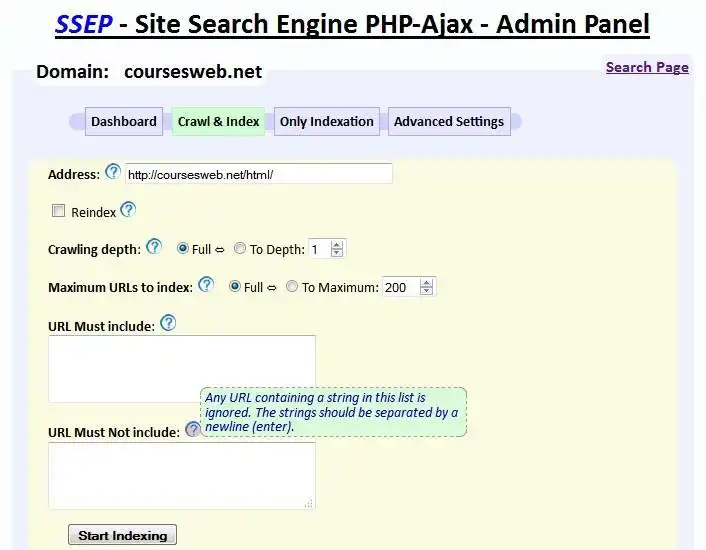Click the Maximum URLs to index help icon
Viewport: 706px width, 550px height.
[x=206, y=285]
